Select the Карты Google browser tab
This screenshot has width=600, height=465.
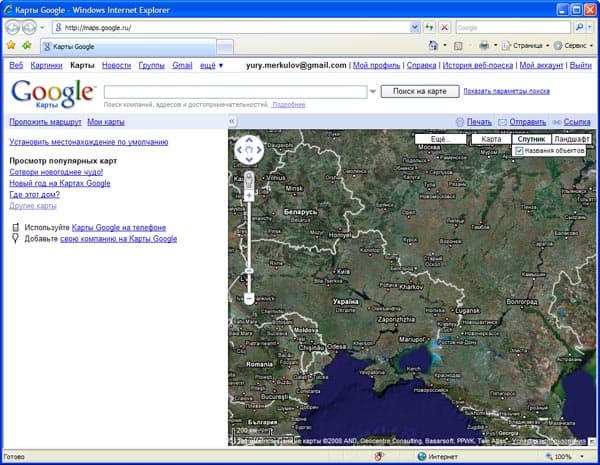pyautogui.click(x=128, y=47)
